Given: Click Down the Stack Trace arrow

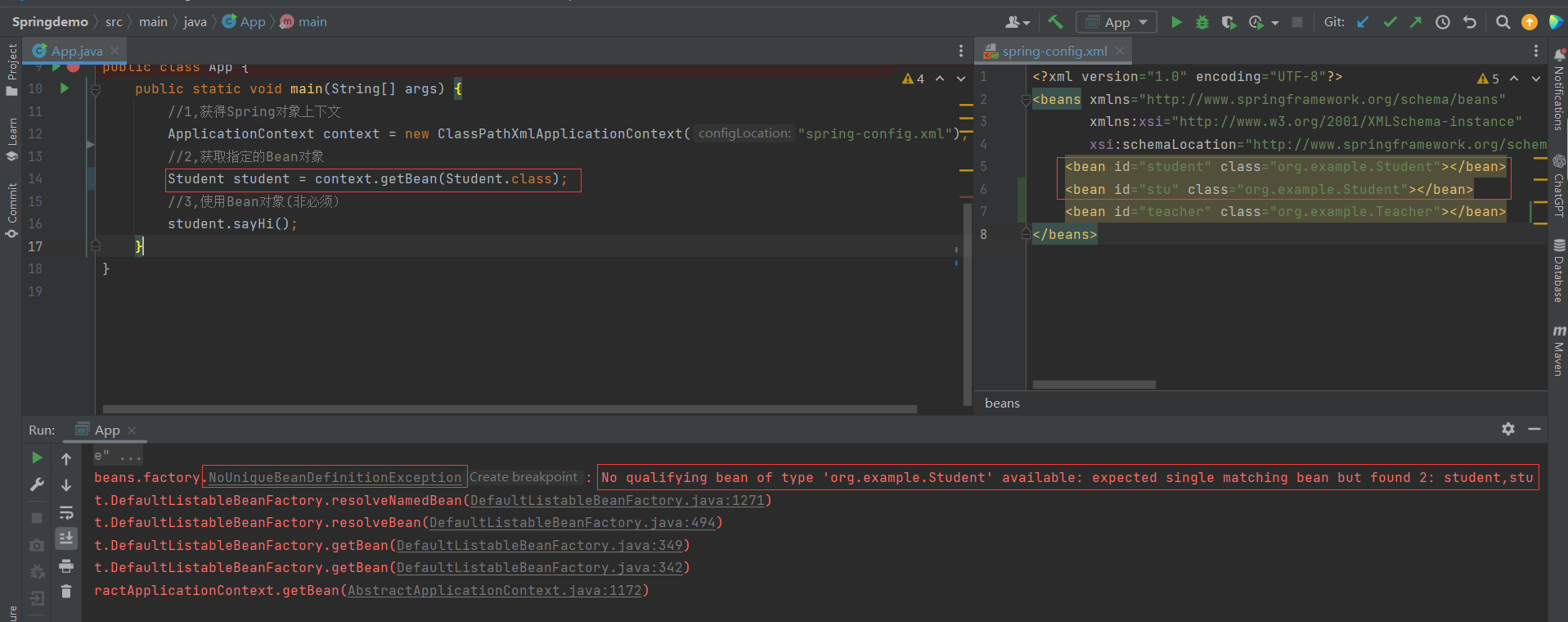Looking at the screenshot, I should pos(66,485).
